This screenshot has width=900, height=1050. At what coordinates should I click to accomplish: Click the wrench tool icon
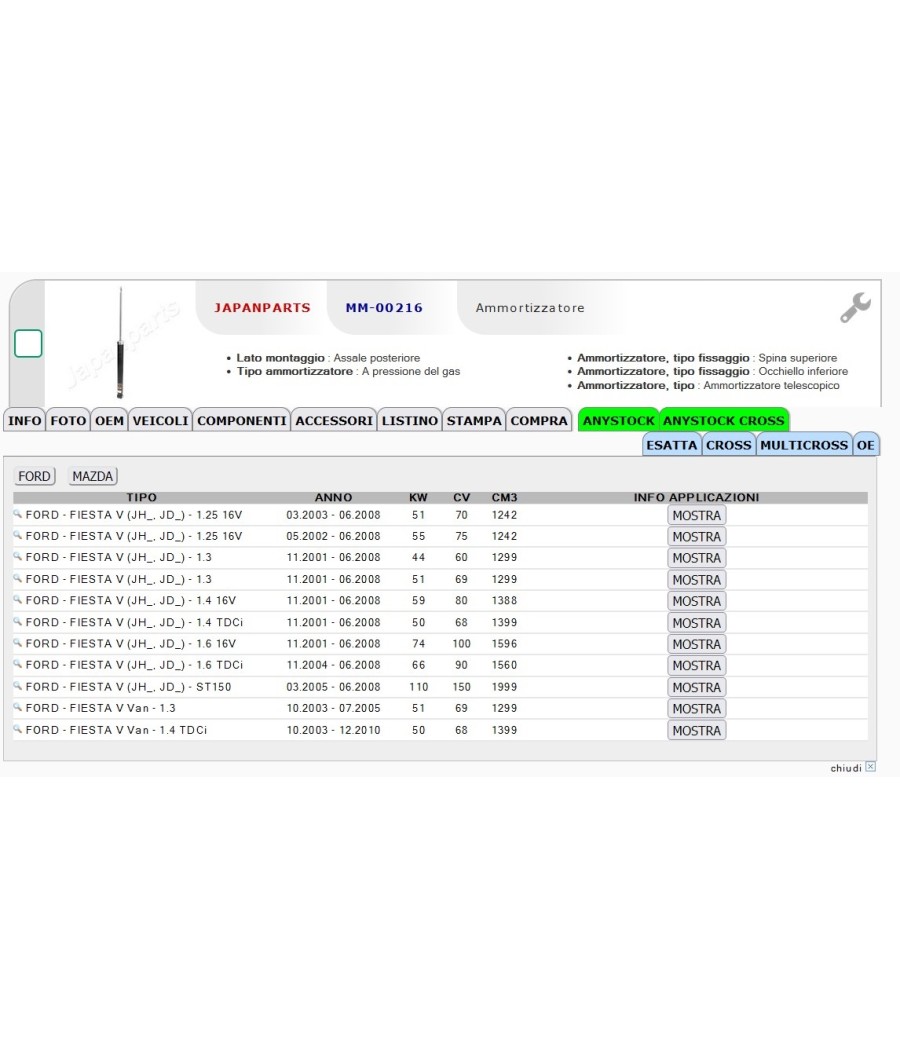coord(855,307)
